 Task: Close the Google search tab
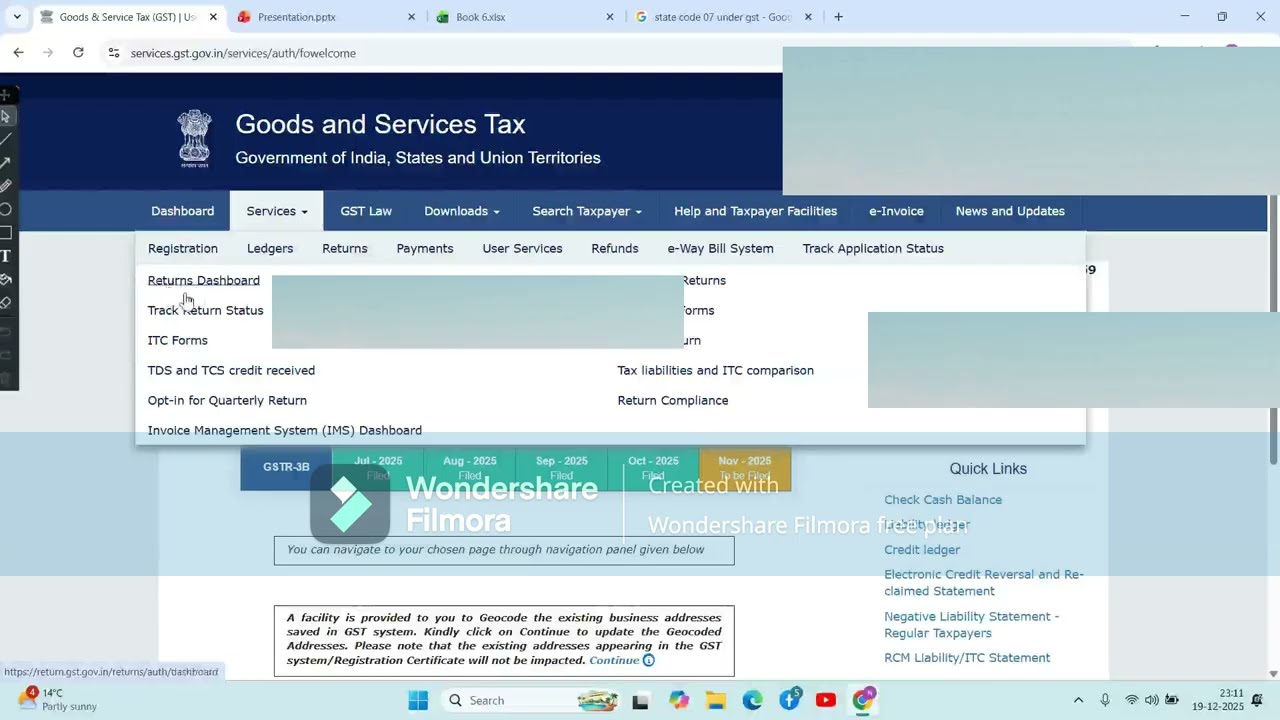tap(808, 17)
